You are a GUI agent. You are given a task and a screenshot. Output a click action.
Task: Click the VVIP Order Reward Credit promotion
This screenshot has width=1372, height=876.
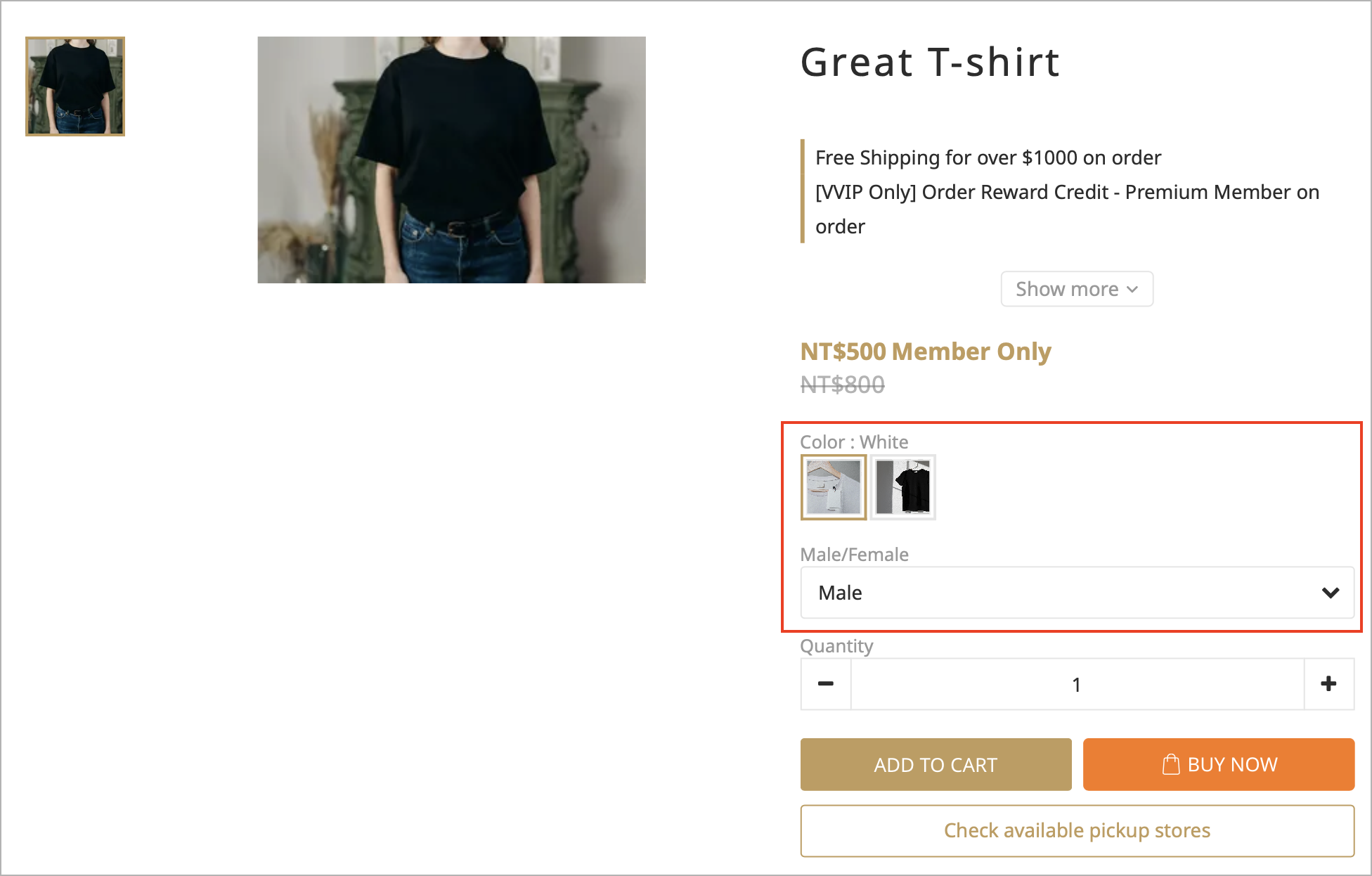(1067, 209)
